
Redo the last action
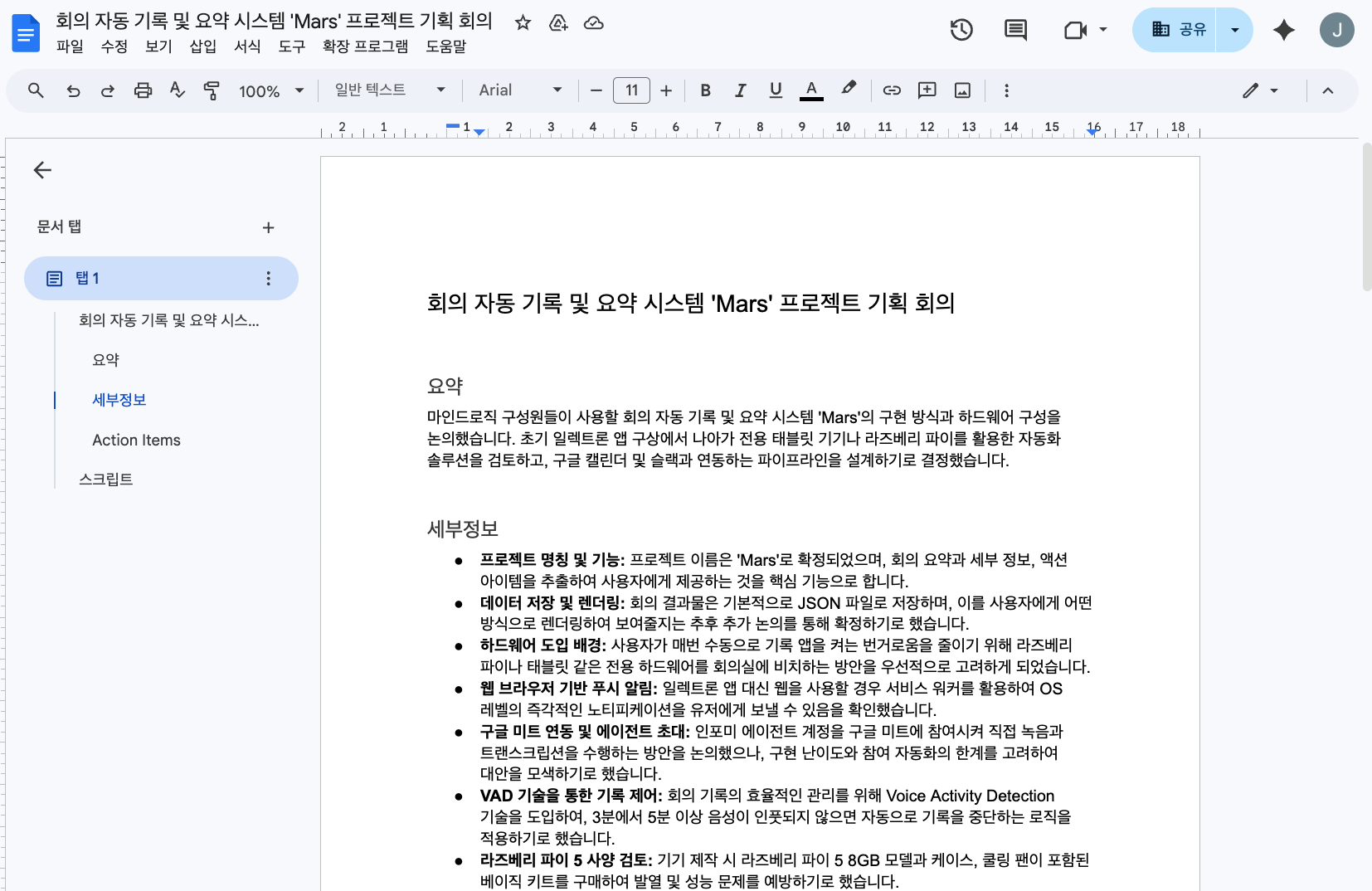108,90
